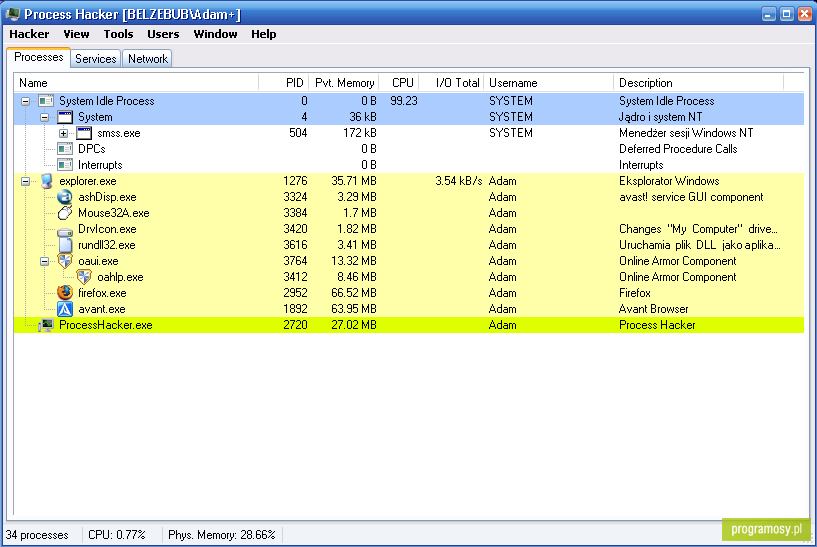
Task: Click PID 2952 cell
Action: click(295, 293)
